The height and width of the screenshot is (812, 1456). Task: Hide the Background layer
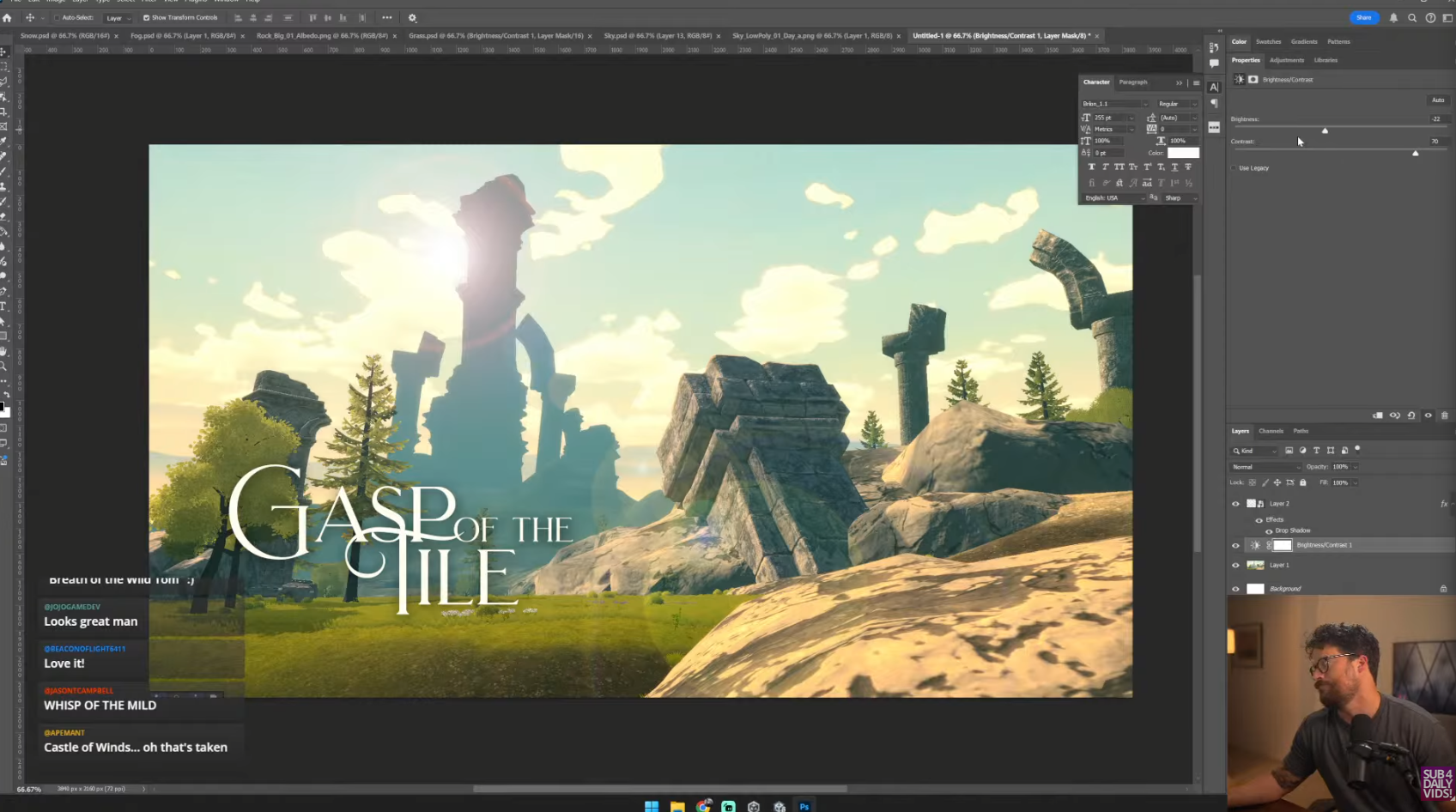coord(1235,589)
